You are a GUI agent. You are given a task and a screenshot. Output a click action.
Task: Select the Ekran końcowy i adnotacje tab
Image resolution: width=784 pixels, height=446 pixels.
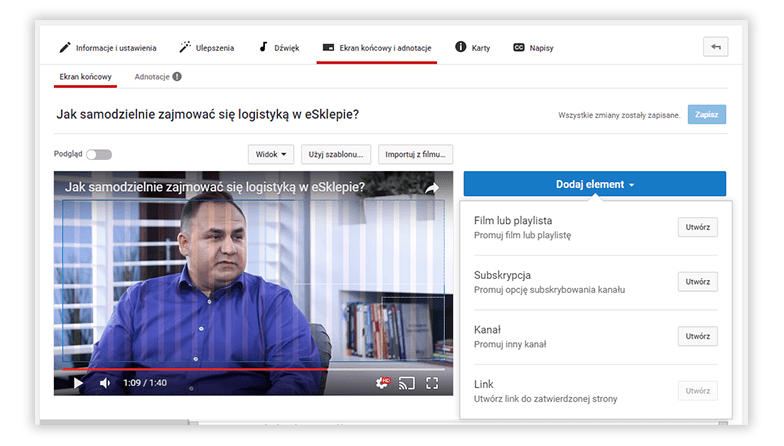pos(376,48)
